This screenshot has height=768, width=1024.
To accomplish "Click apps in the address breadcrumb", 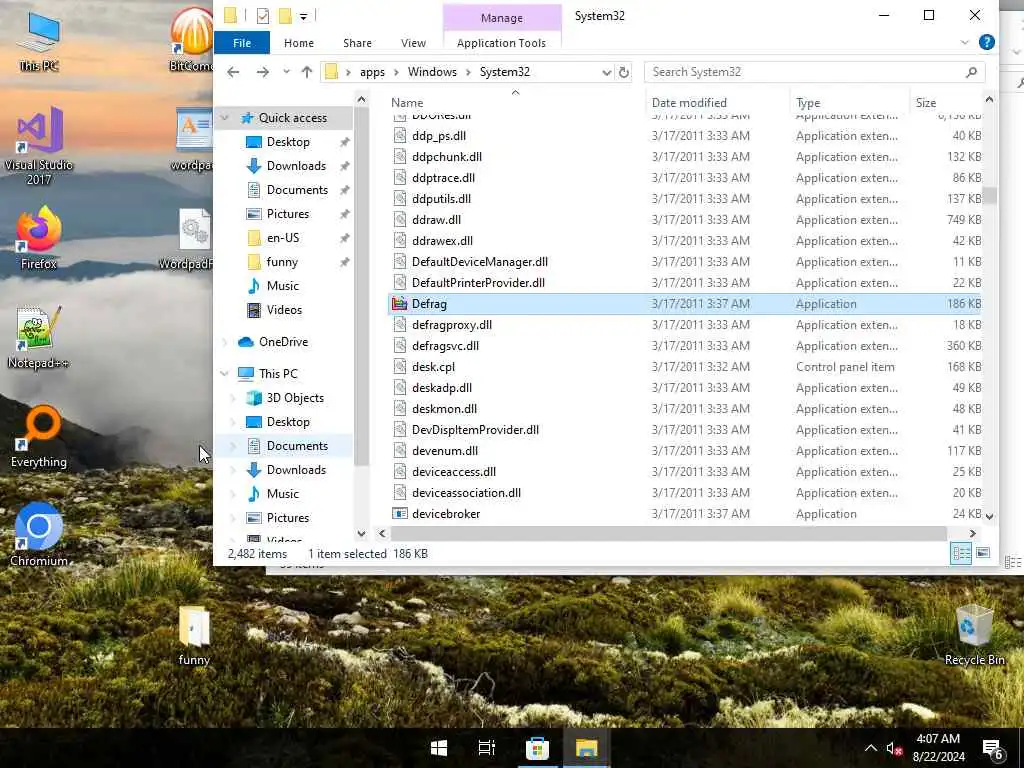I will tap(372, 72).
